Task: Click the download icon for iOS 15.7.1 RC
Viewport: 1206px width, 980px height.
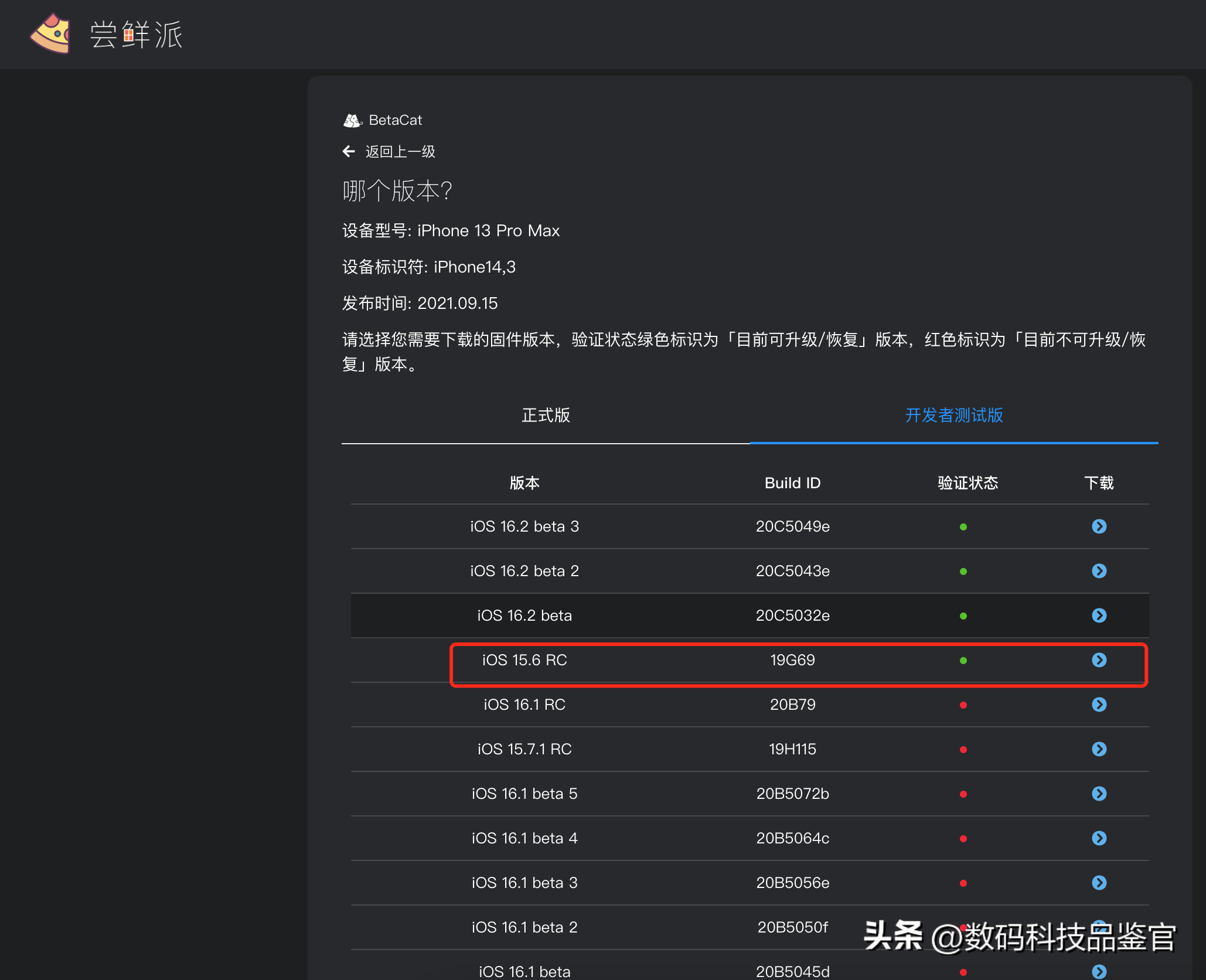Action: click(x=1099, y=749)
